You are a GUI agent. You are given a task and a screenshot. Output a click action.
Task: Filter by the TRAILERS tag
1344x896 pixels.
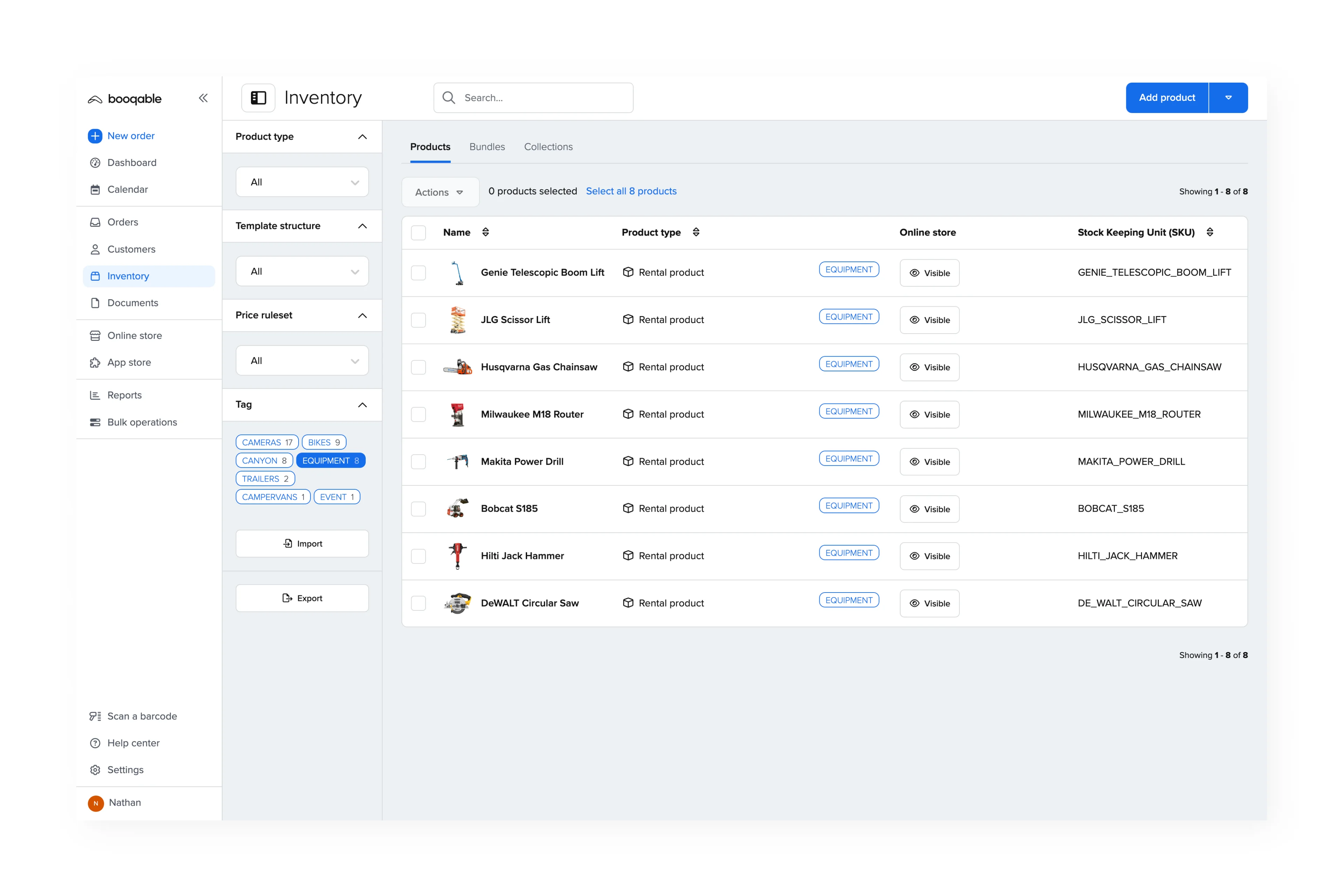tap(265, 479)
